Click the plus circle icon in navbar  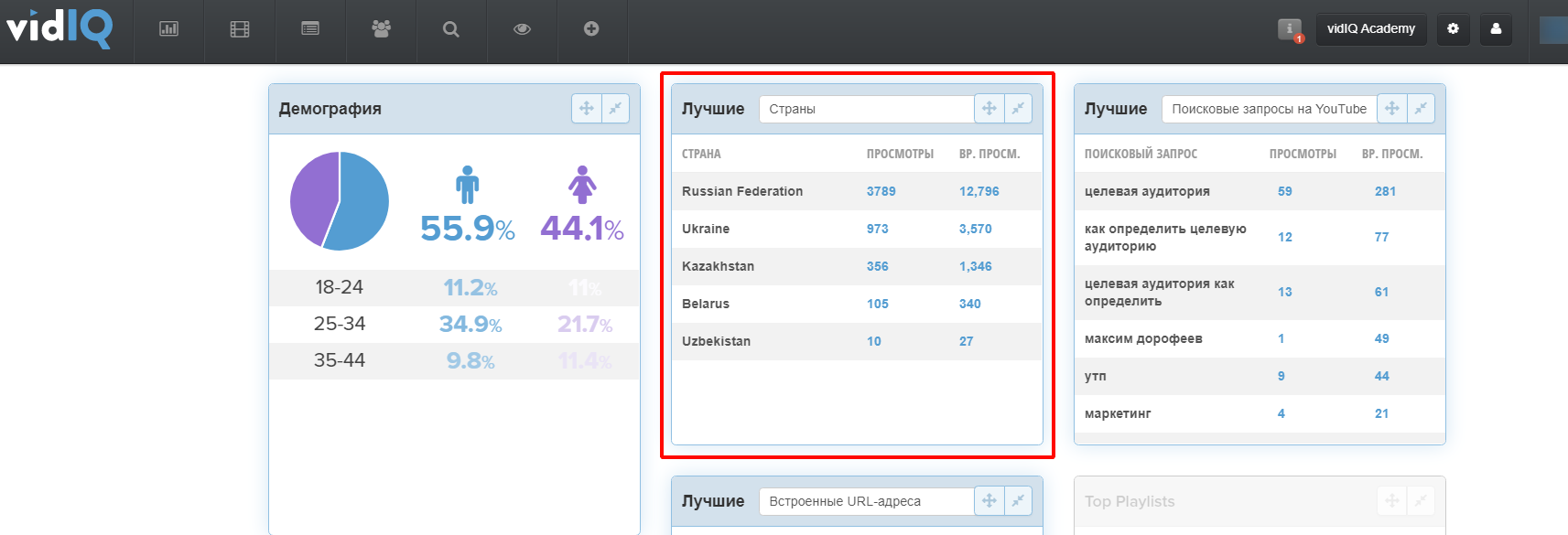point(591,29)
